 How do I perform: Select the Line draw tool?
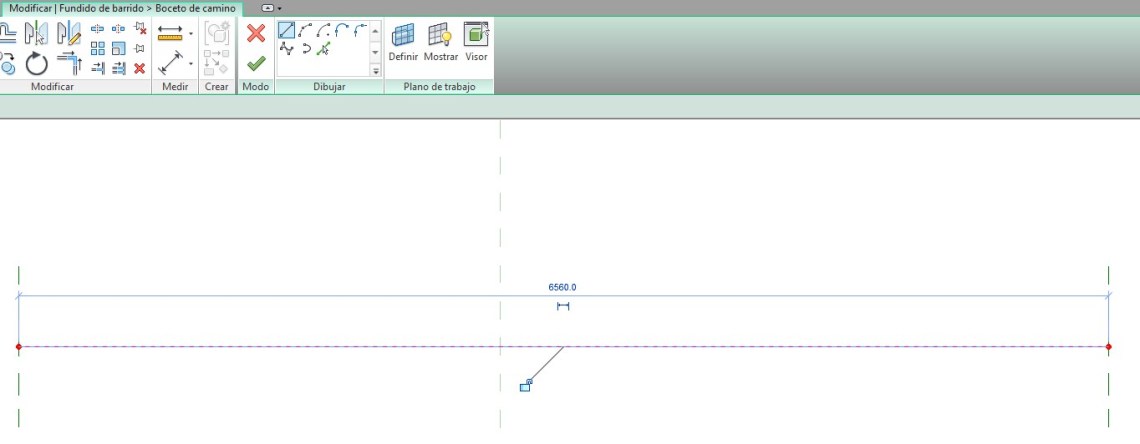[x=286, y=30]
